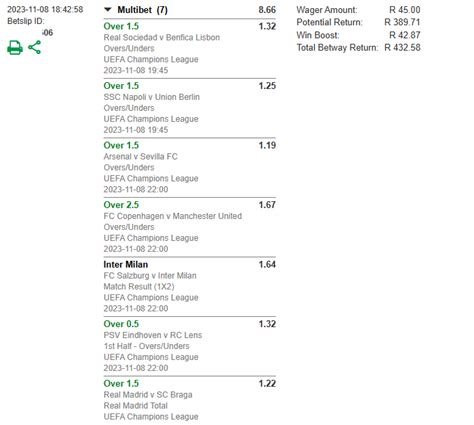This screenshot has height=425, width=474.
Task: Open PSV Eindhoven v RC Lens match
Action: point(153,335)
